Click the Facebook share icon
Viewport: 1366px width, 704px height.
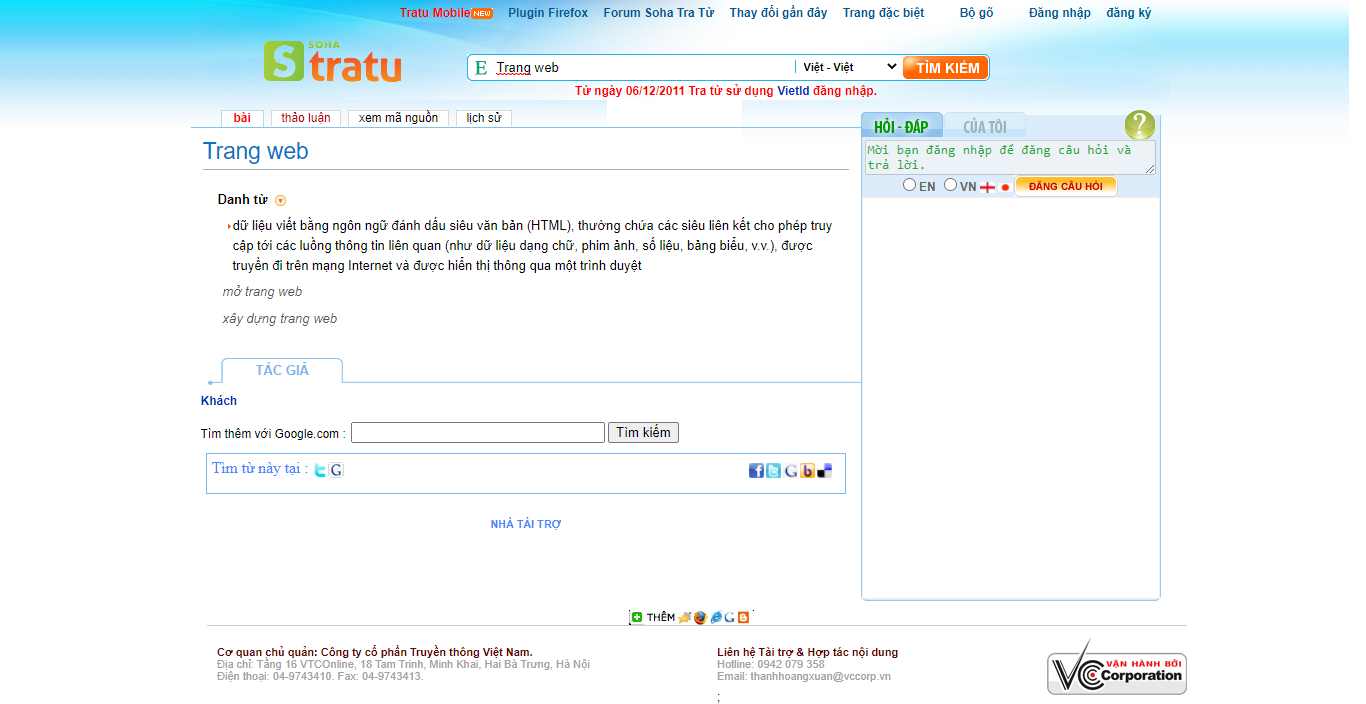(756, 469)
